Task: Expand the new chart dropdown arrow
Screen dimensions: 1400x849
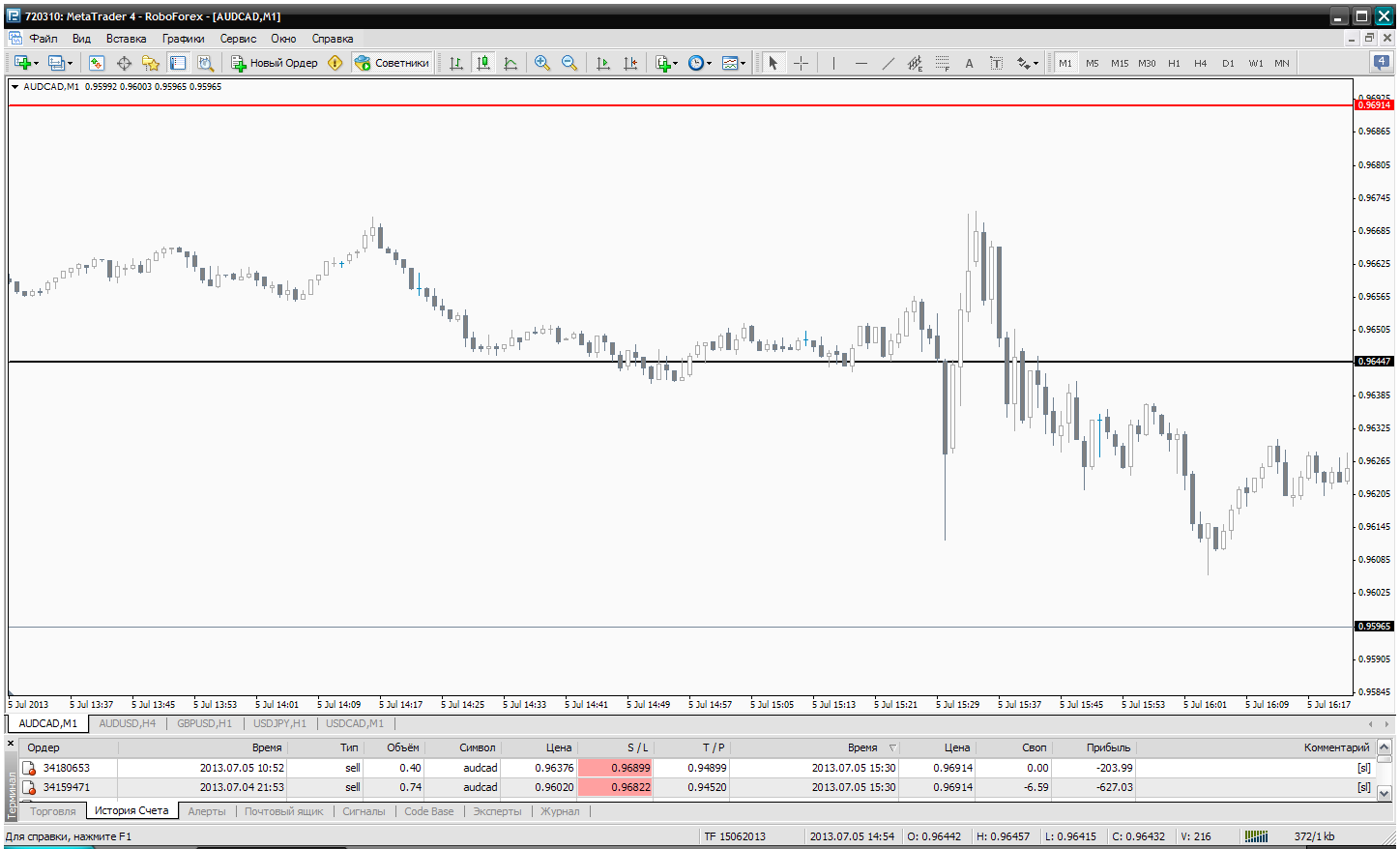Action: 37,64
